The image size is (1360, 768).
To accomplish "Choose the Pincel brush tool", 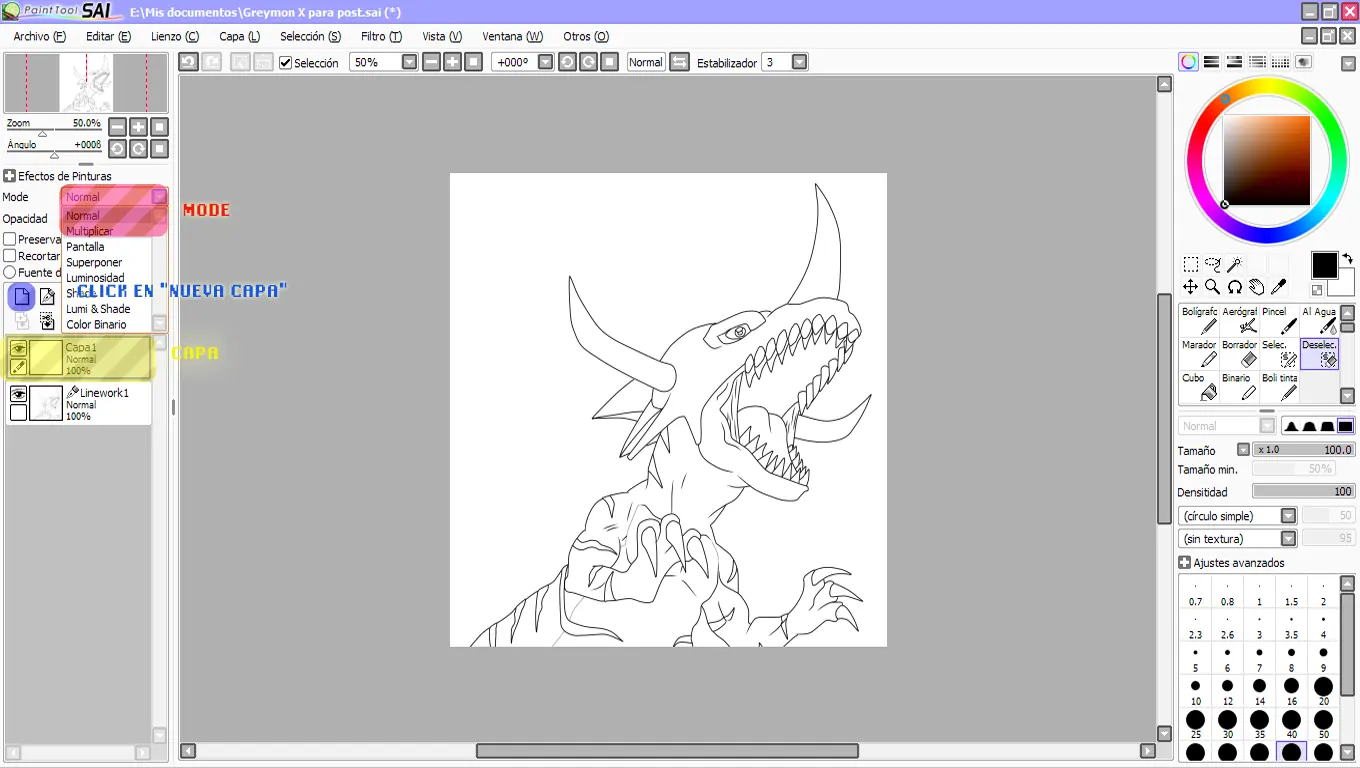I will click(1279, 320).
